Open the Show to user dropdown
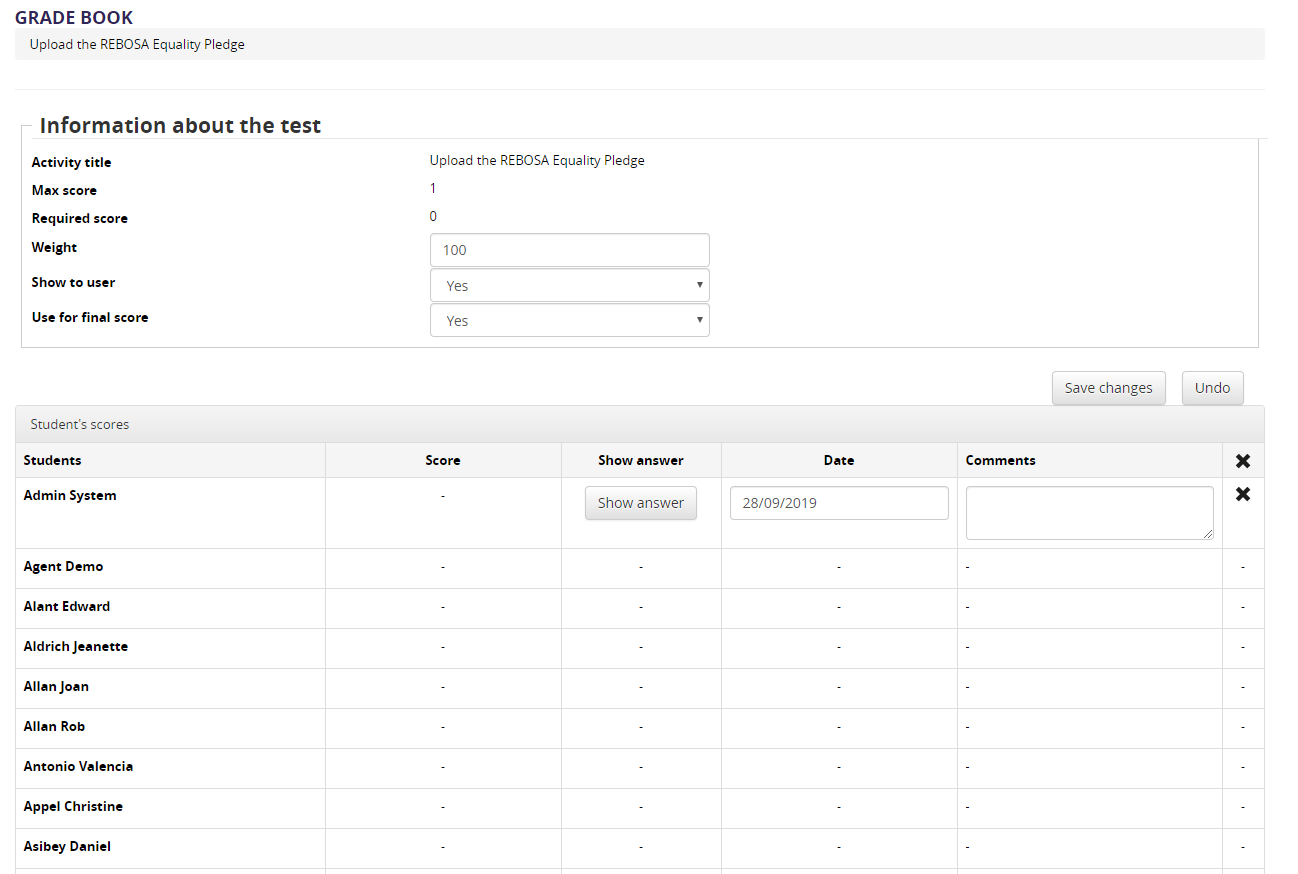This screenshot has height=874, width=1298. [x=569, y=285]
